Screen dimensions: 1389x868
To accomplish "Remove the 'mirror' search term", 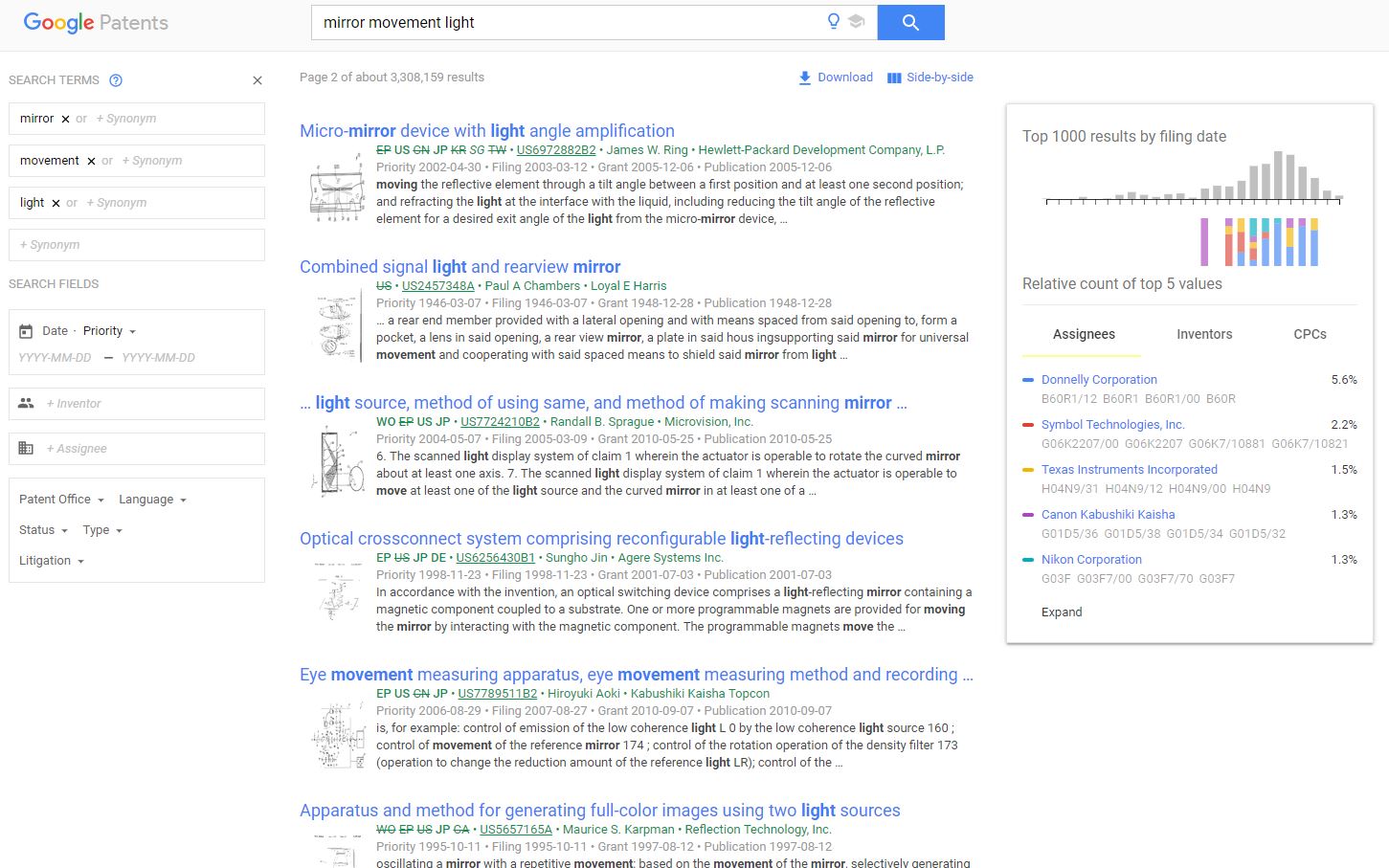I will [x=65, y=119].
